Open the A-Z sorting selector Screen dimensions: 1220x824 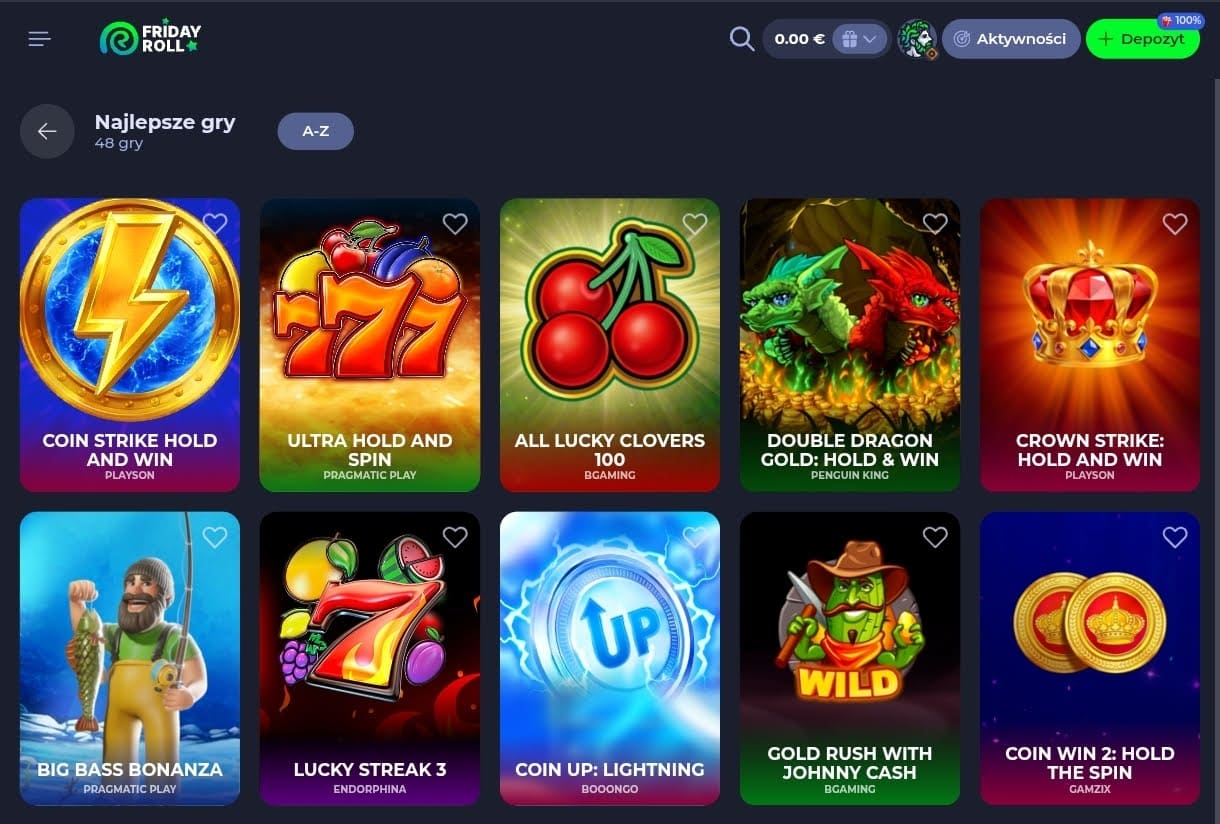click(x=315, y=131)
